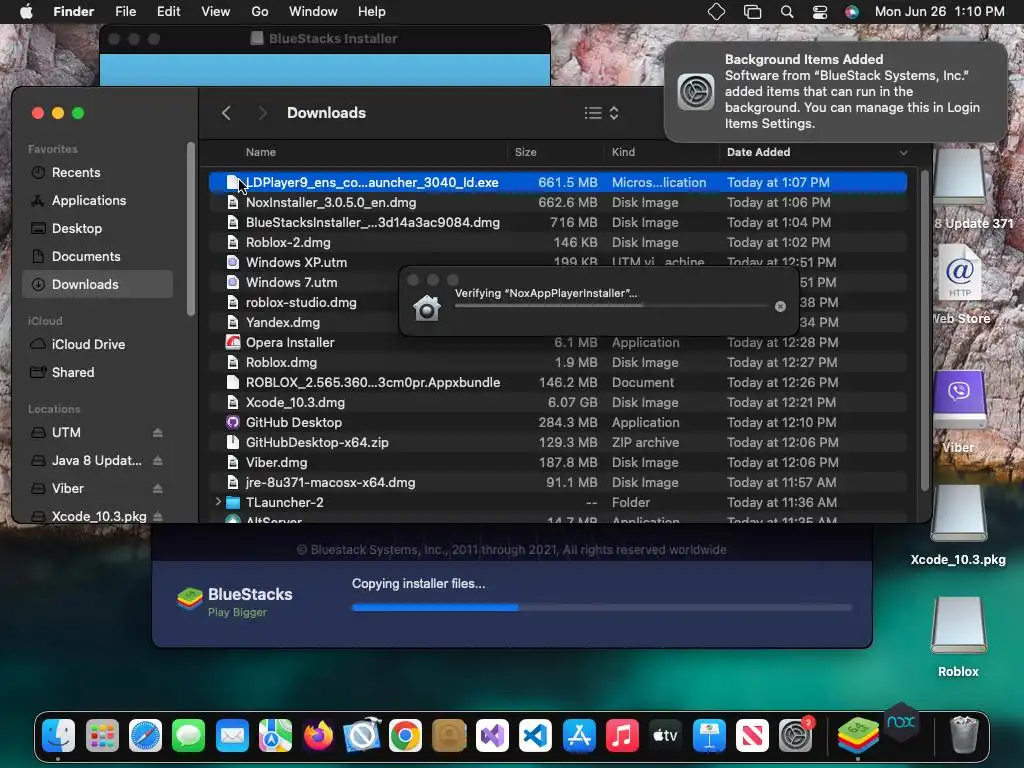Click BlueStacks copying files progress bar
Screen dimensions: 1024x768
(x=601, y=607)
